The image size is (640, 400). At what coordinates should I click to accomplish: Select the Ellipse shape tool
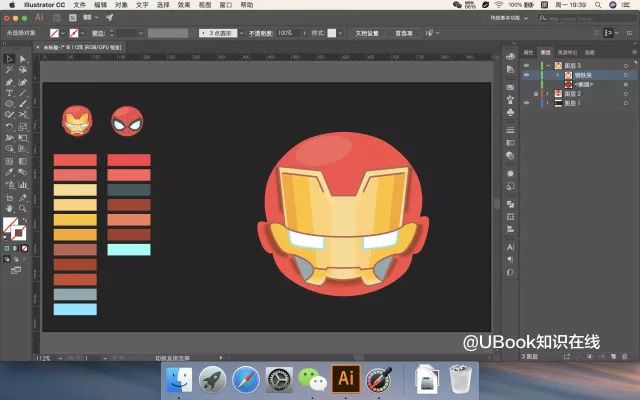(9, 104)
